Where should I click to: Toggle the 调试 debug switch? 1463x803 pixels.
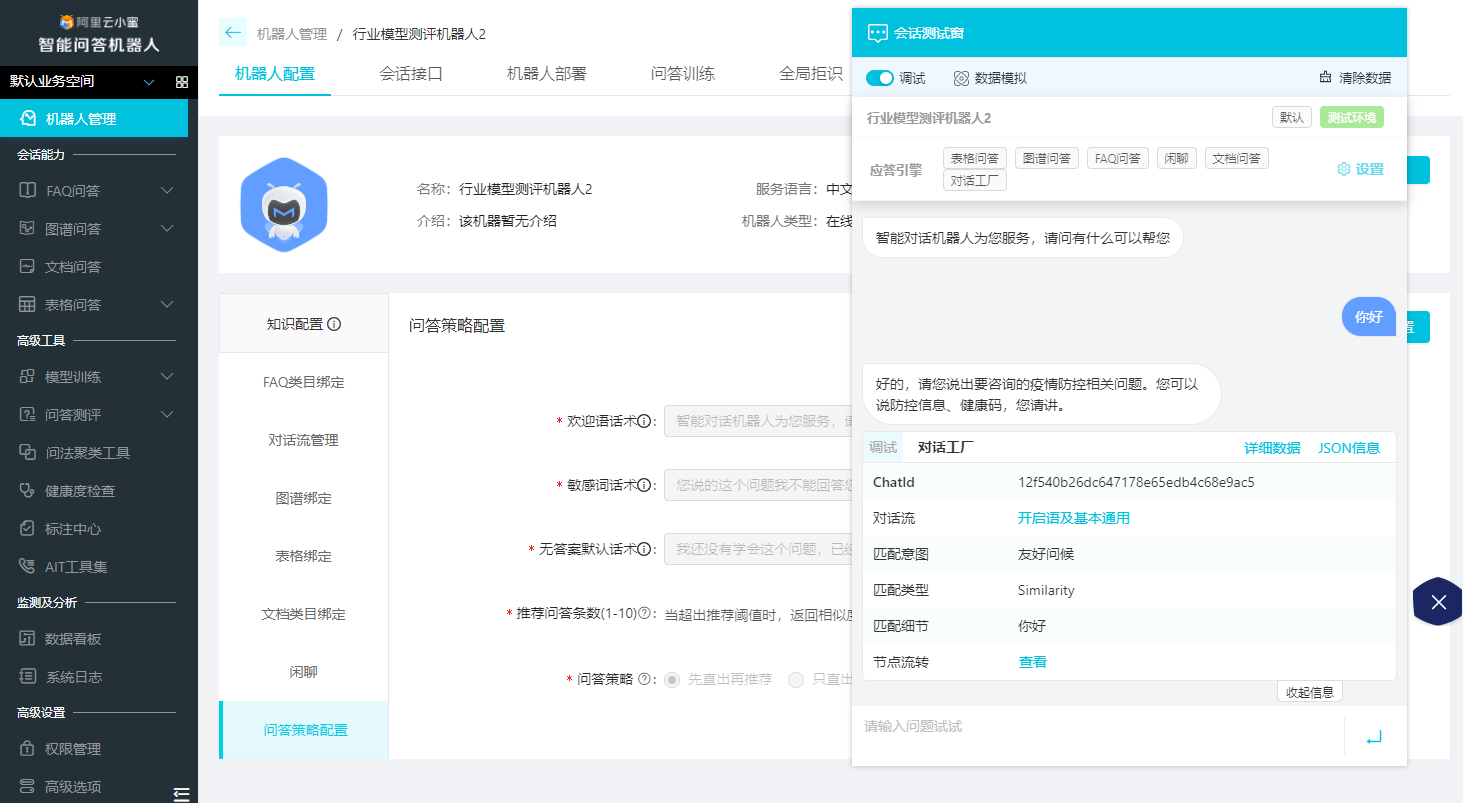[x=879, y=78]
